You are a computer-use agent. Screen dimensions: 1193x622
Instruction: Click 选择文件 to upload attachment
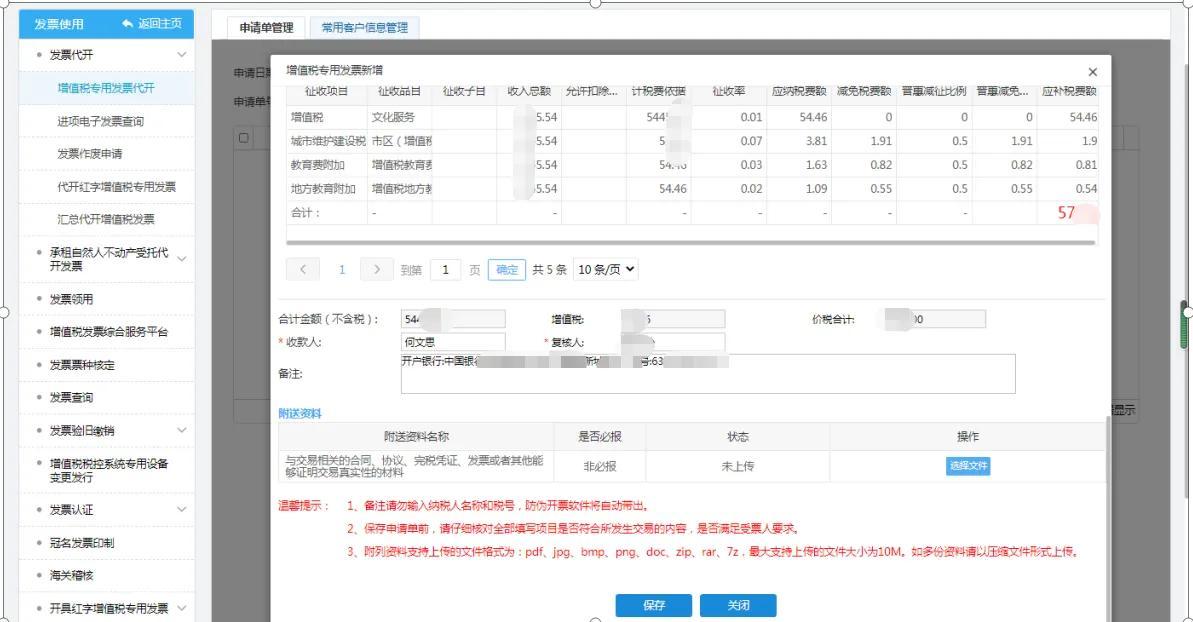pyautogui.click(x=968, y=466)
